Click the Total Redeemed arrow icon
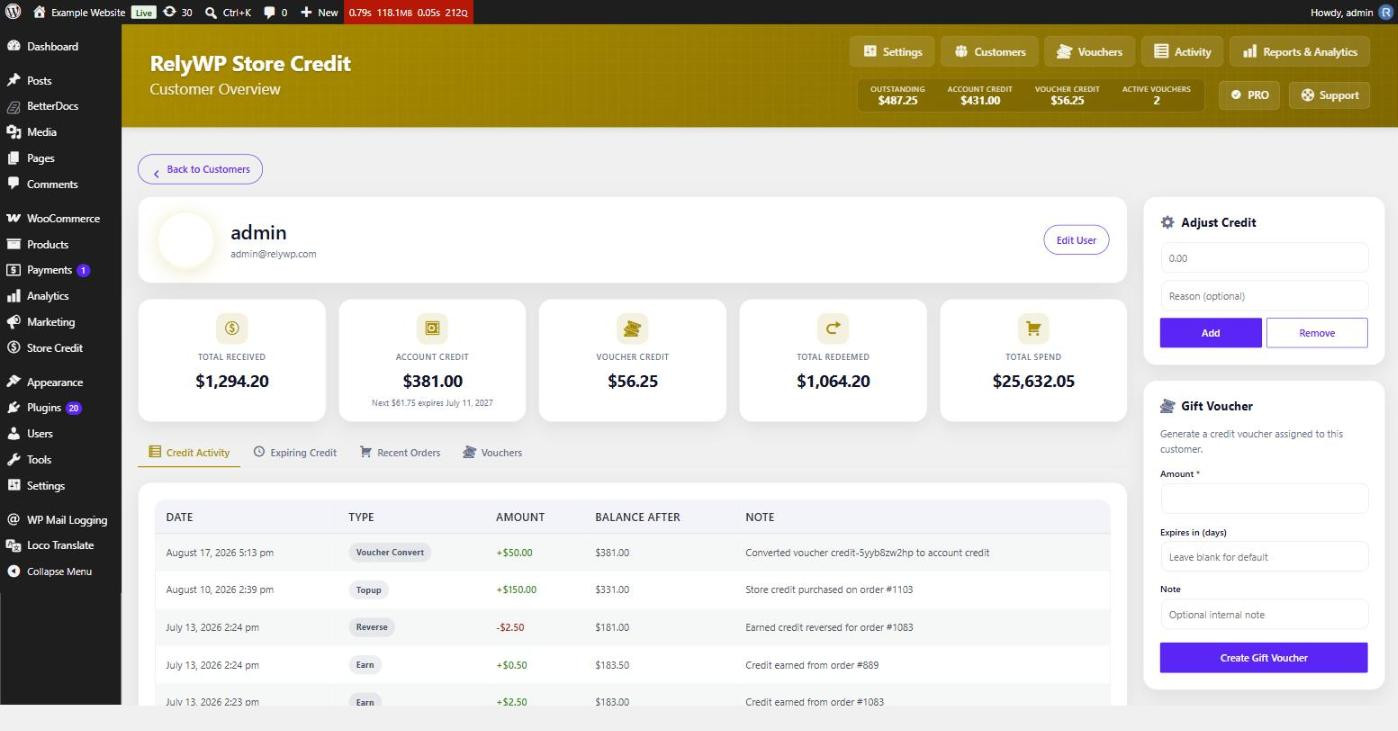 833,328
